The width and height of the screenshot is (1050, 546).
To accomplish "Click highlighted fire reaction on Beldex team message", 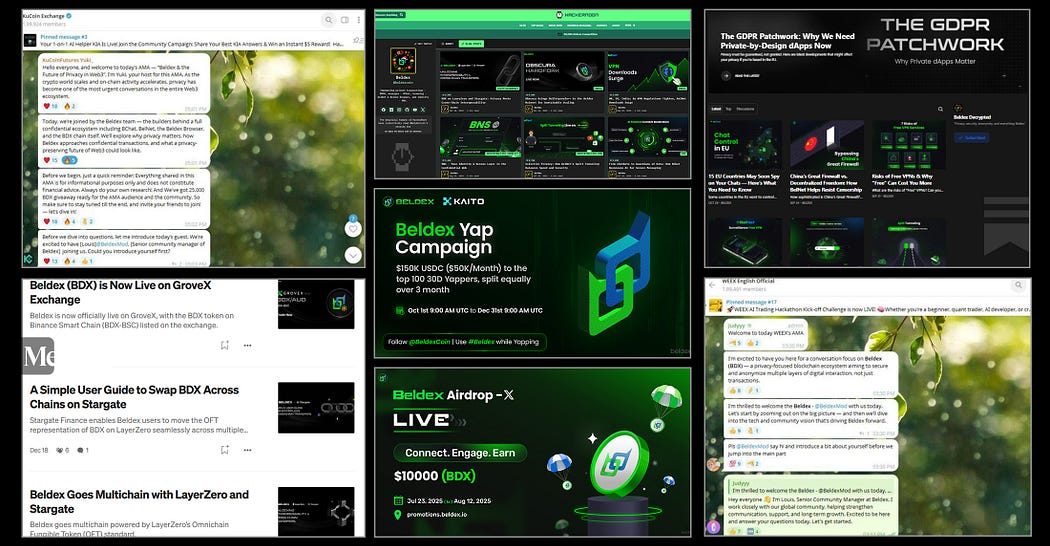I will pyautogui.click(x=69, y=160).
